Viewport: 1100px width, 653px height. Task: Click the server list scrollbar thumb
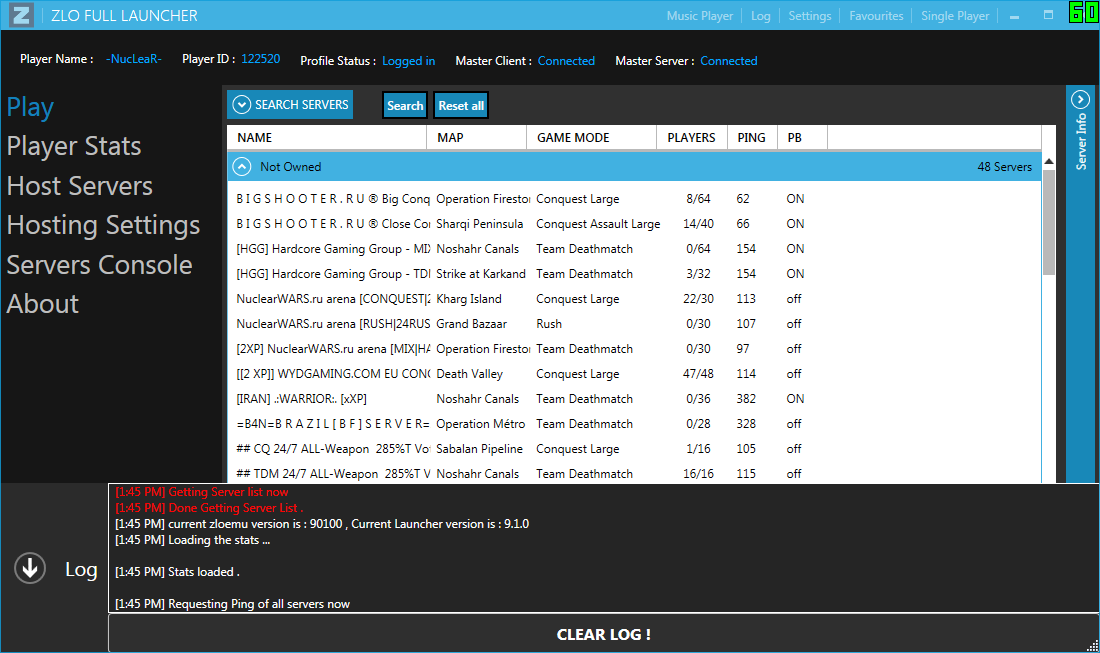(1049, 222)
